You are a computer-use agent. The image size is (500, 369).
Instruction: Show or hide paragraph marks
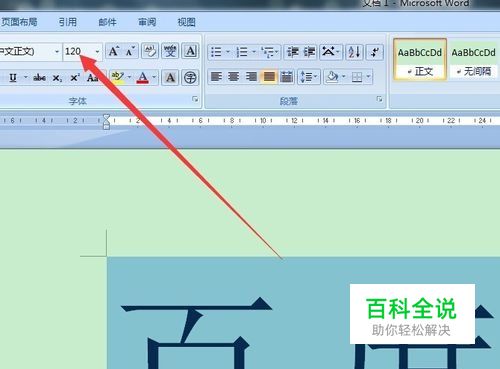tap(375, 52)
